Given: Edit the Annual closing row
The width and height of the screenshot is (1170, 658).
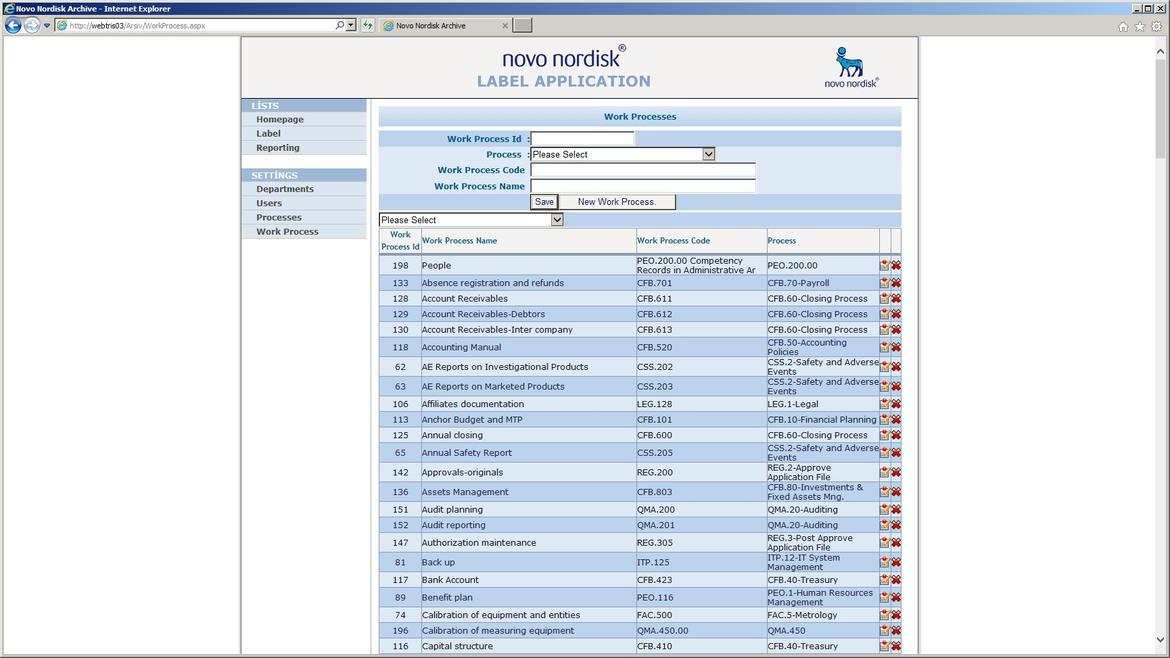Looking at the screenshot, I should [x=884, y=436].
